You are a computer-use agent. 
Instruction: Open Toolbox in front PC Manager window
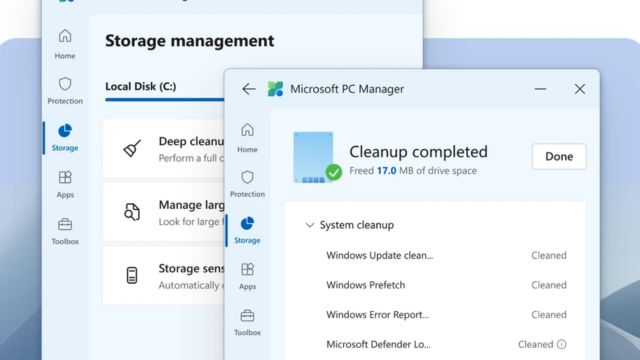pyautogui.click(x=247, y=322)
